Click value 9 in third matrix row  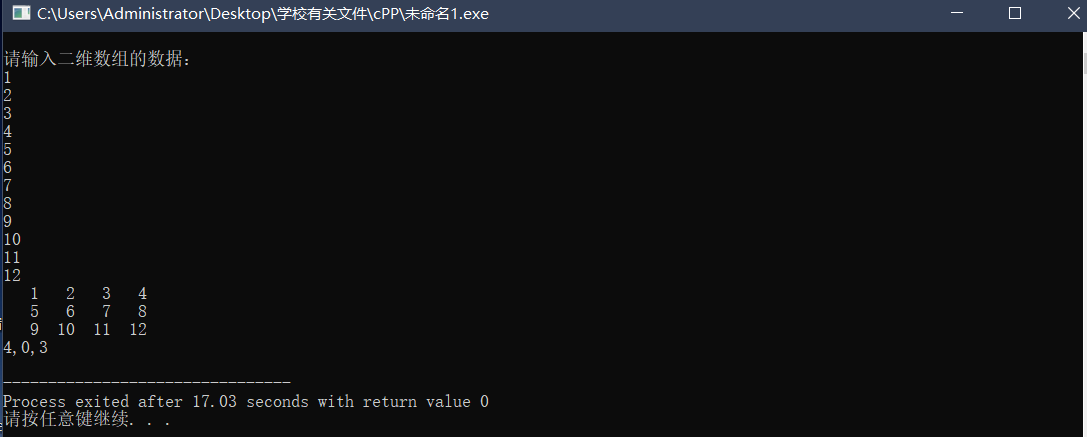34,329
